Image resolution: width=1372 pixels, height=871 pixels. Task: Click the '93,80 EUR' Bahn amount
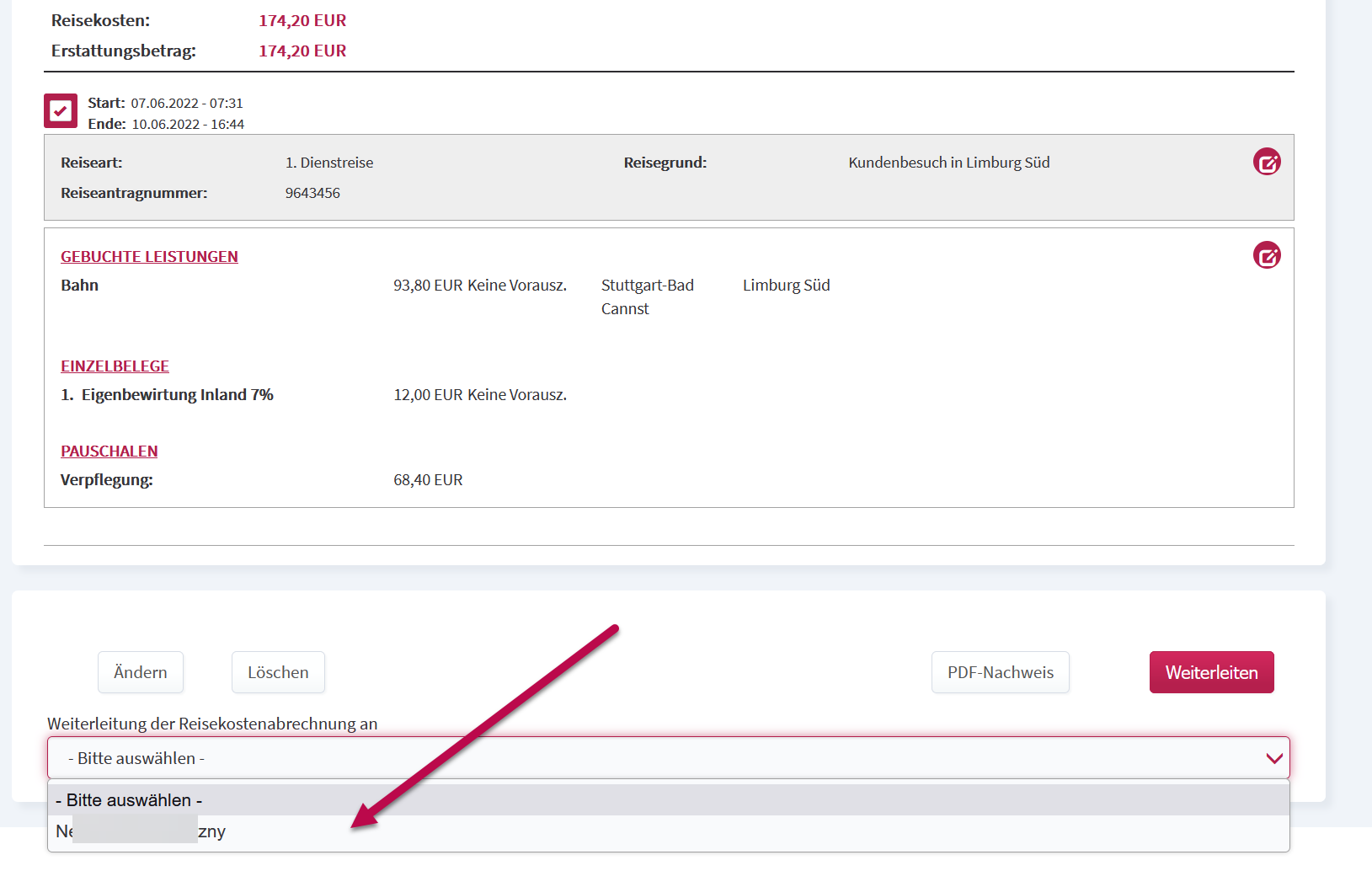428,286
